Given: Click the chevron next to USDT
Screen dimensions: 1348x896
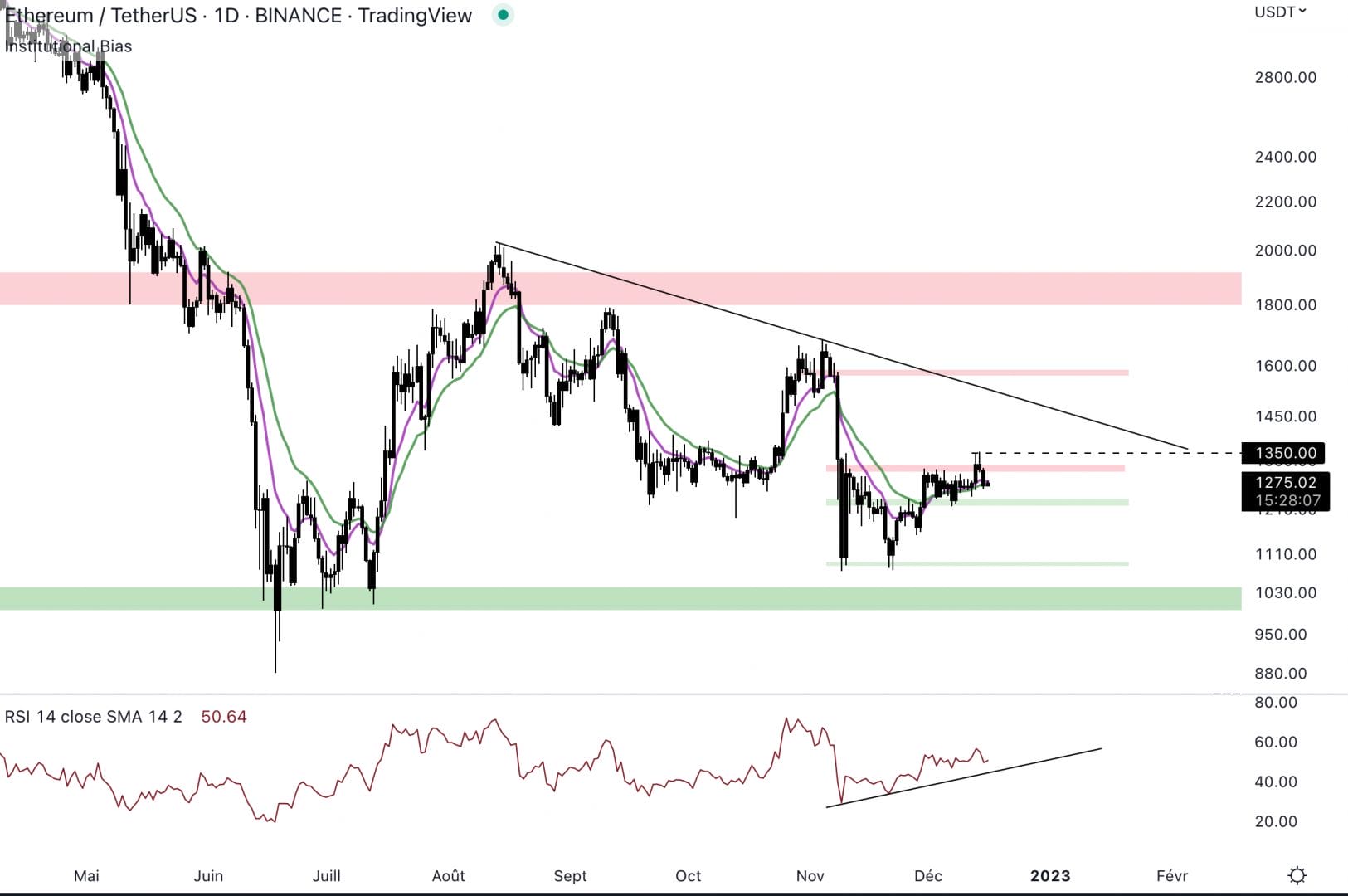Looking at the screenshot, I should pyautogui.click(x=1305, y=12).
